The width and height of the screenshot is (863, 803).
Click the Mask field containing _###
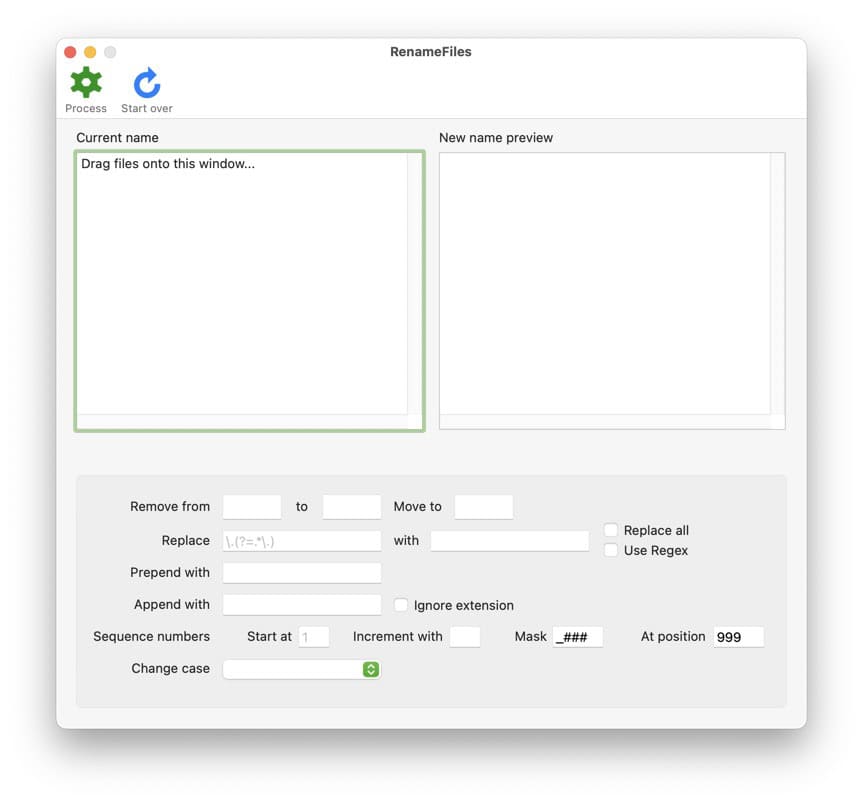[578, 637]
